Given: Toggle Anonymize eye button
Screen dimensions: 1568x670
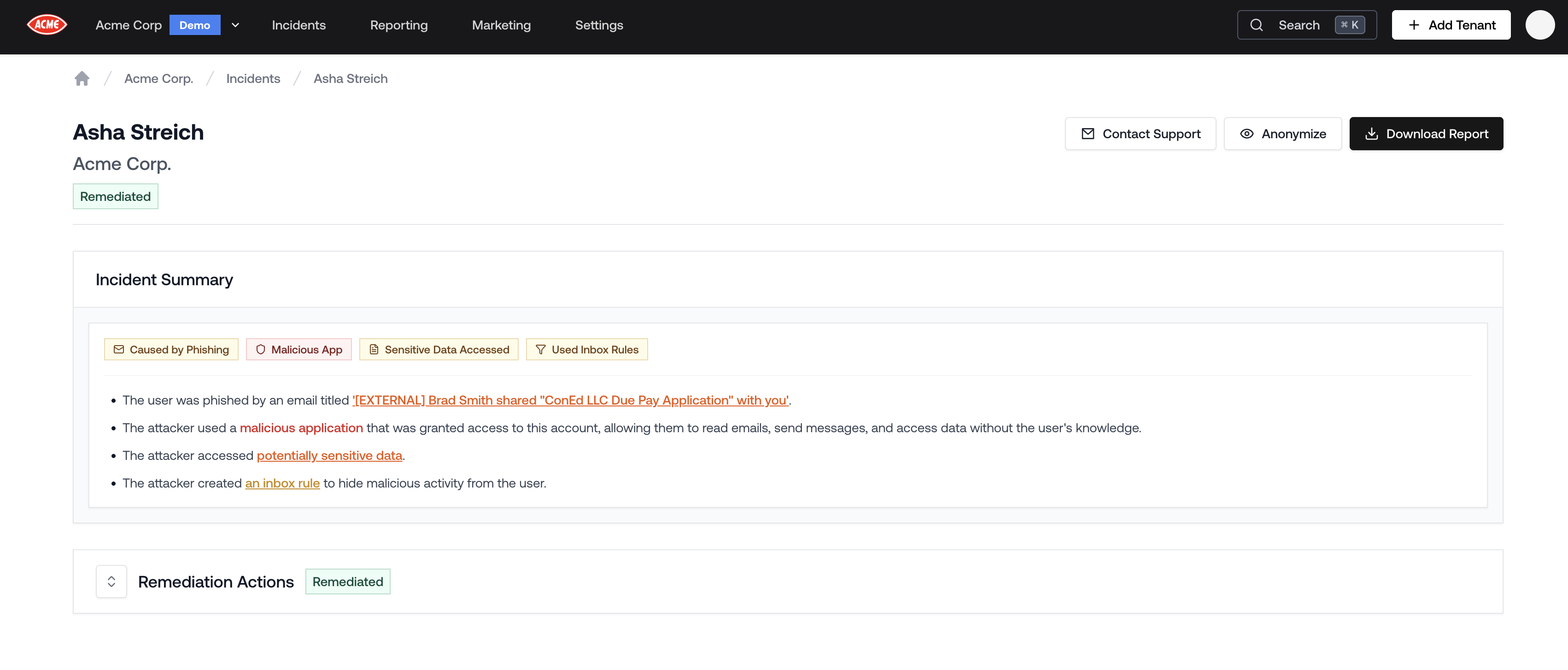Looking at the screenshot, I should [x=1282, y=134].
